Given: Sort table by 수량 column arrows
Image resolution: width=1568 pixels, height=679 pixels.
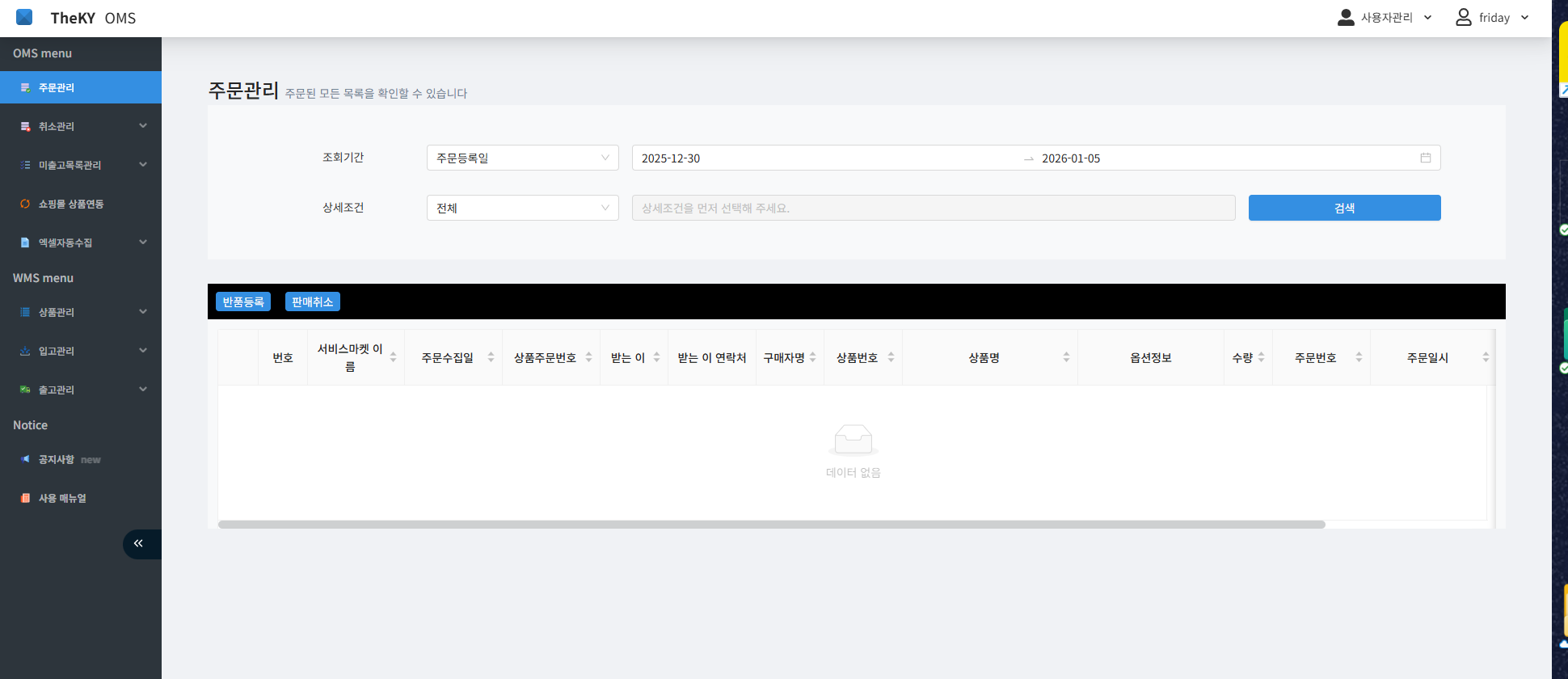Looking at the screenshot, I should tap(1261, 357).
